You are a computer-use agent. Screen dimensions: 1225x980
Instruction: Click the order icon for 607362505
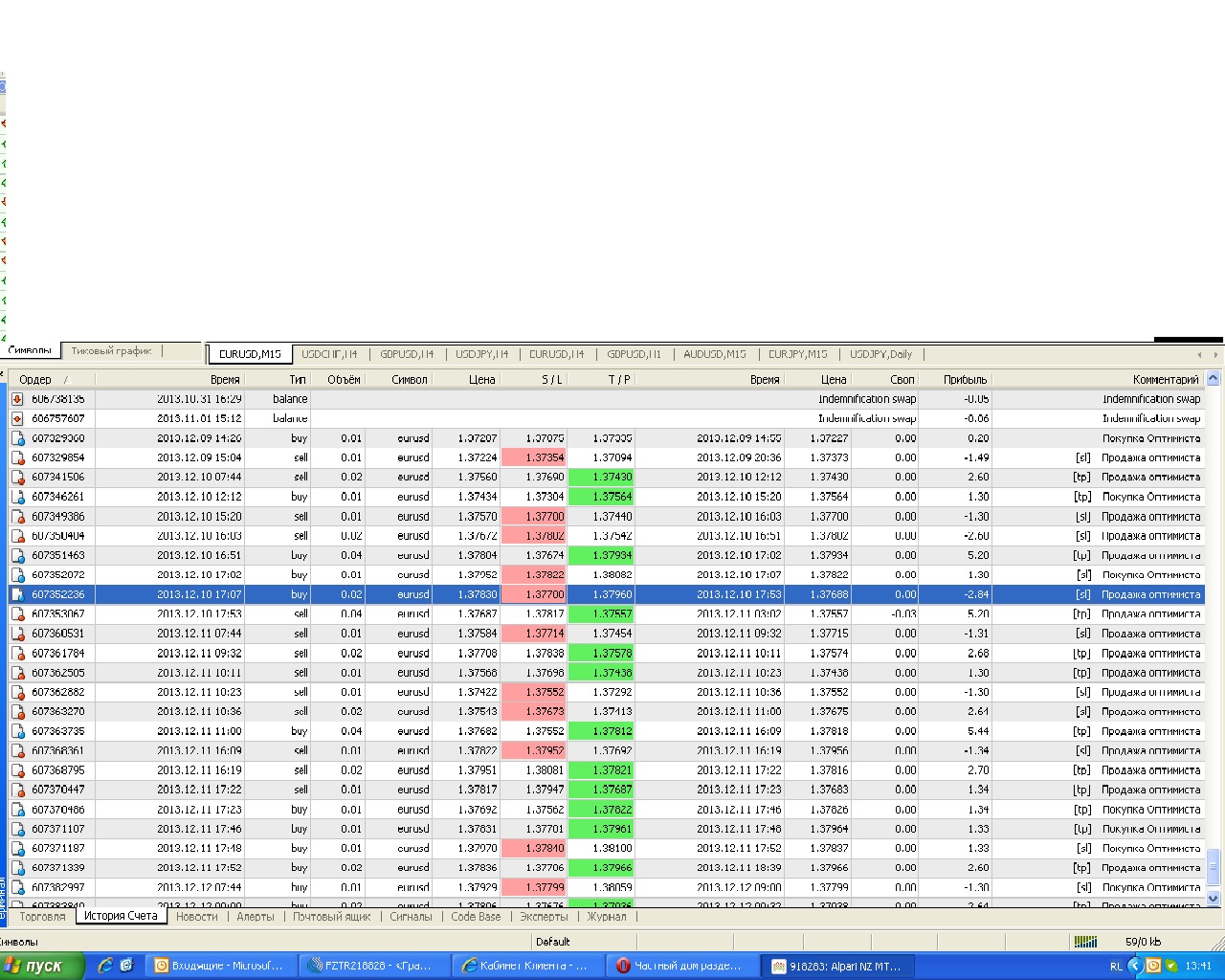(x=17, y=673)
